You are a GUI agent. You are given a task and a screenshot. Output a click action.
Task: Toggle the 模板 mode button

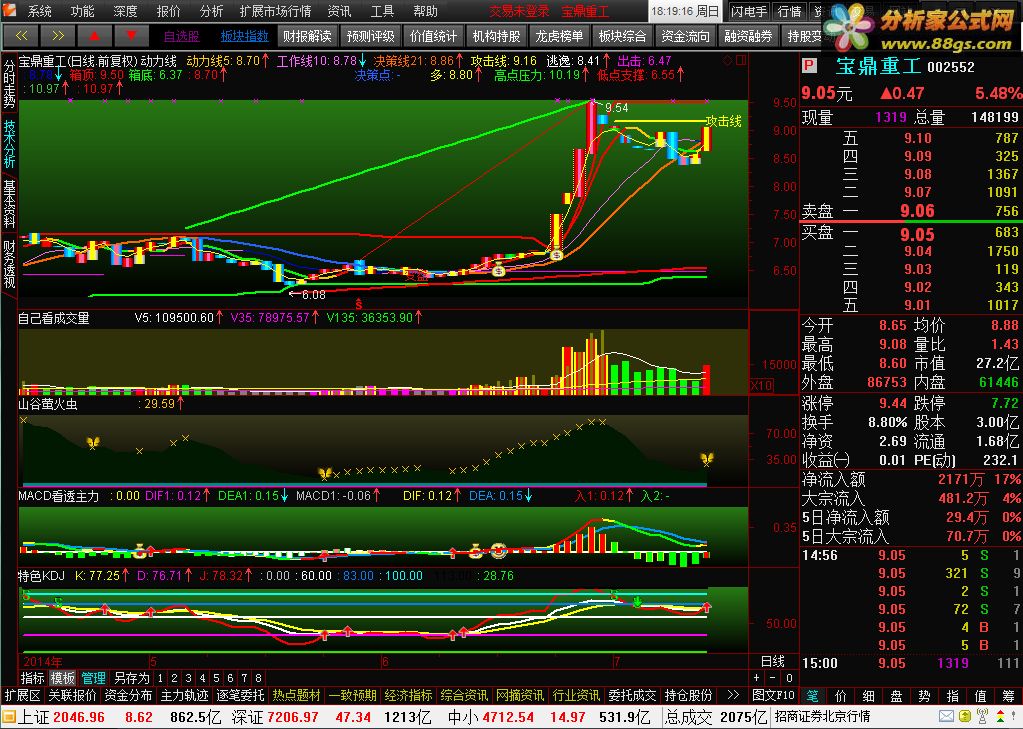[63, 678]
